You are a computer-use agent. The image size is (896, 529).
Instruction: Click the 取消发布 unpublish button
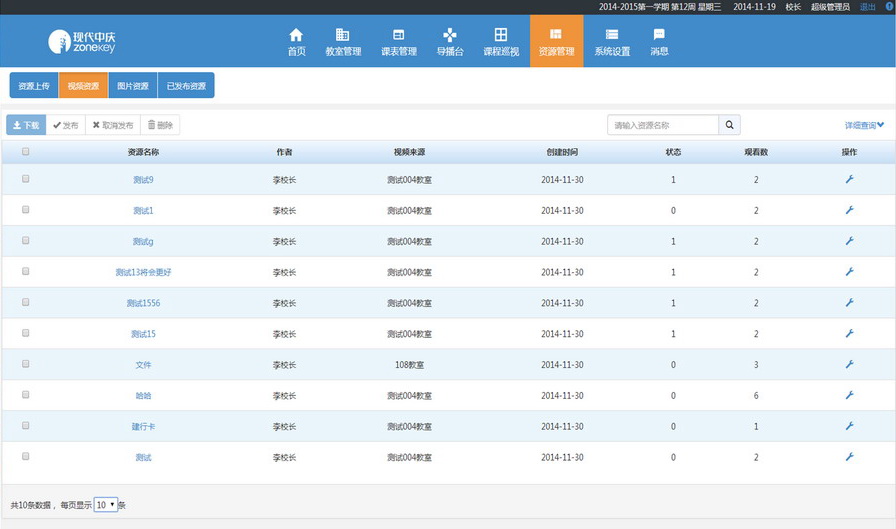coord(112,125)
